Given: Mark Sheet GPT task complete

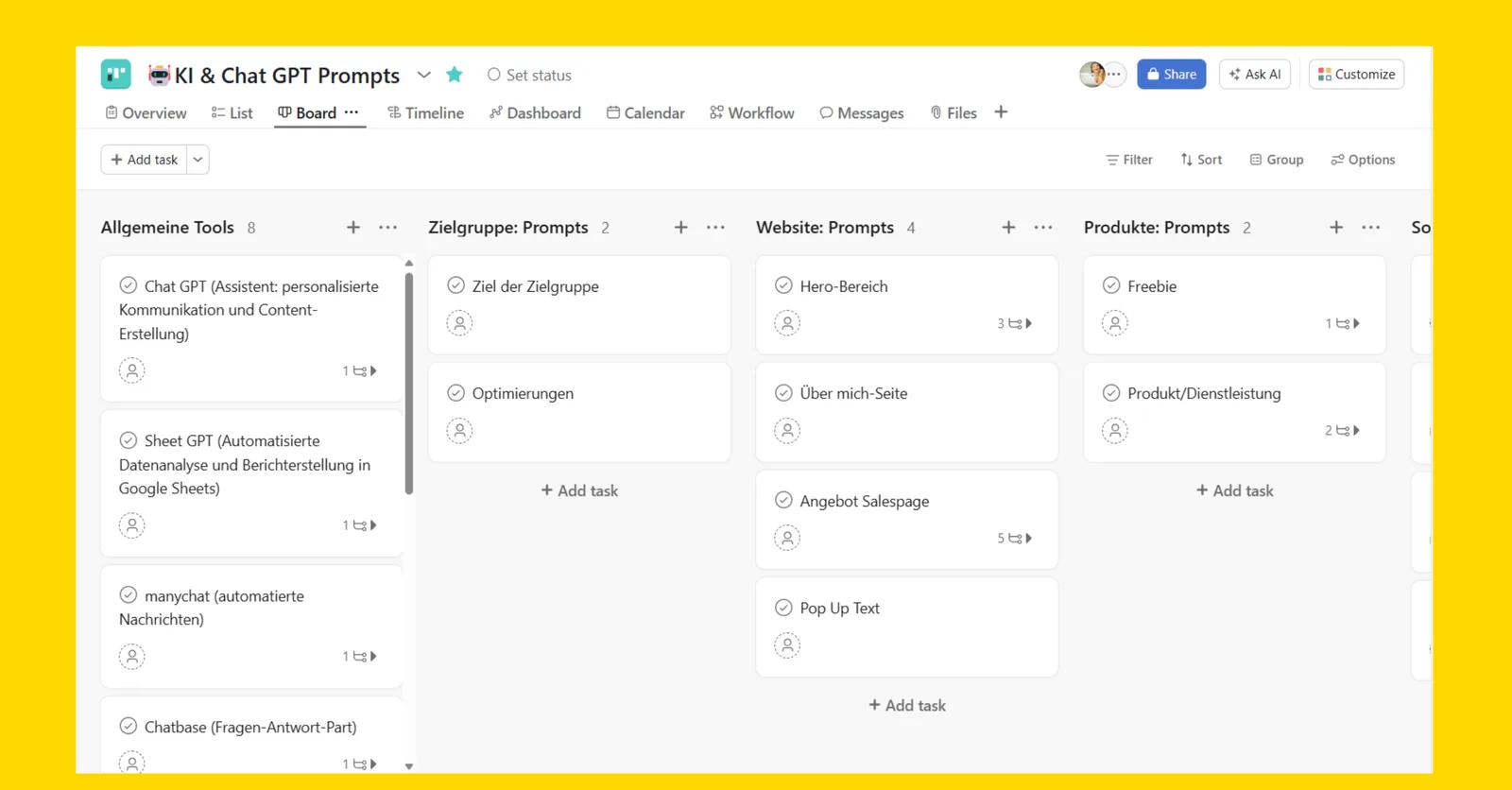Looking at the screenshot, I should [129, 440].
